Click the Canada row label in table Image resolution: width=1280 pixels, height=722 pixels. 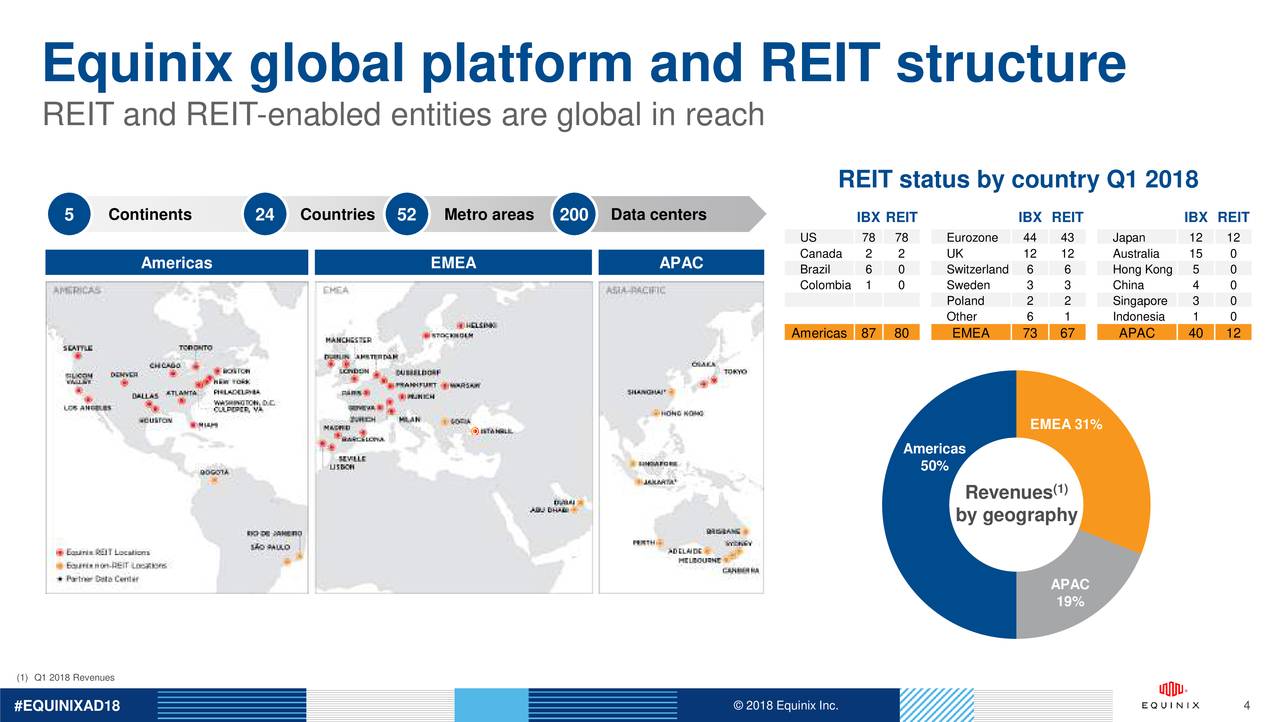point(821,254)
